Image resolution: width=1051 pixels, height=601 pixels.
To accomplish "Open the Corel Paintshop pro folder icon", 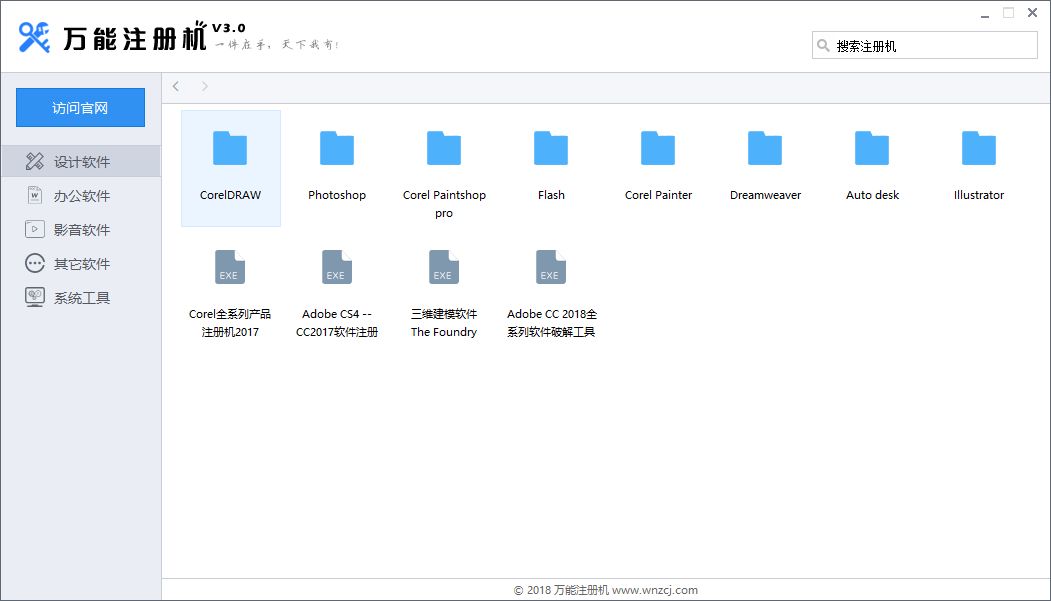I will [x=444, y=148].
